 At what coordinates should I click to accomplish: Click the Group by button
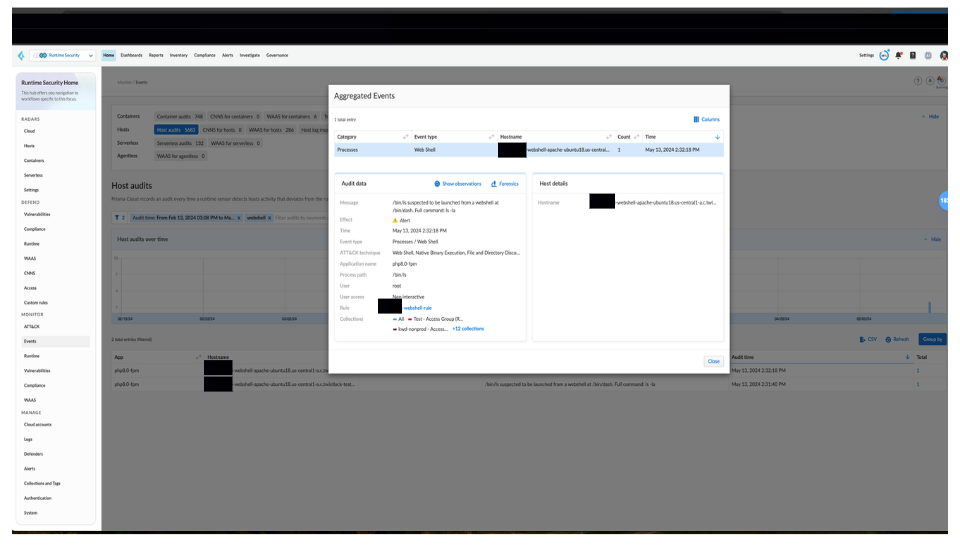(x=932, y=339)
